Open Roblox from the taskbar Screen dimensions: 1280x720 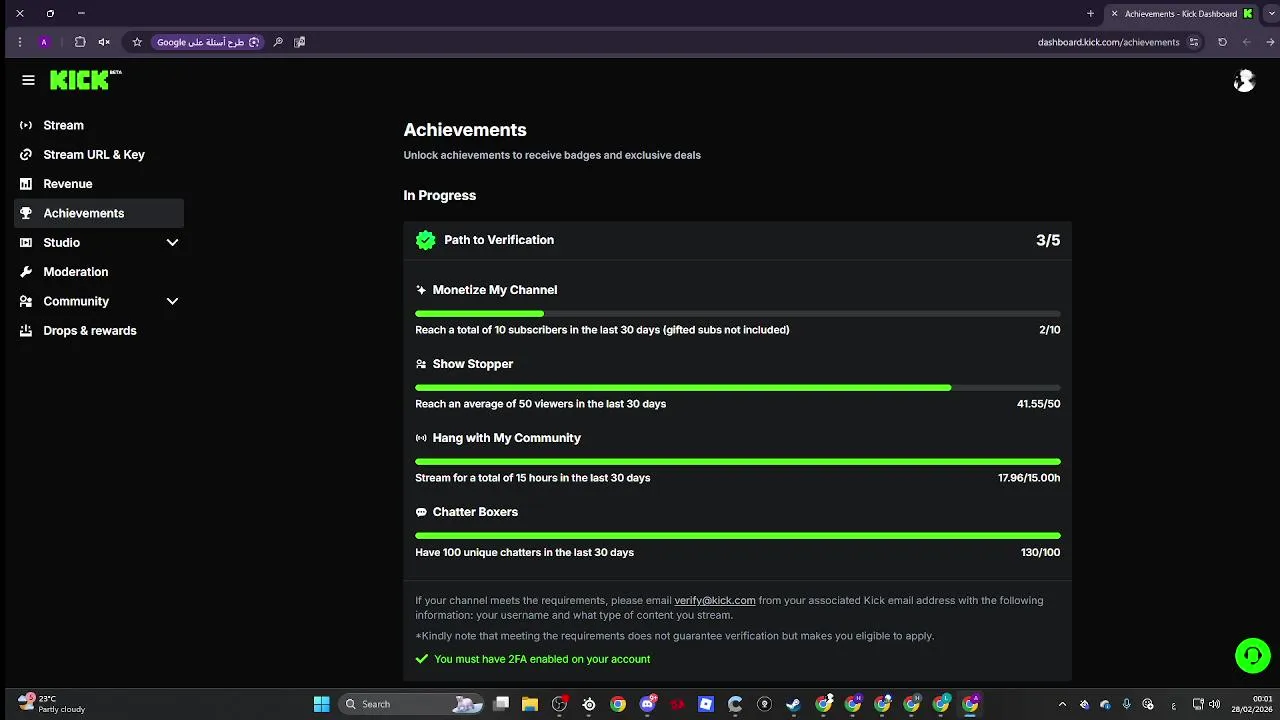point(706,704)
